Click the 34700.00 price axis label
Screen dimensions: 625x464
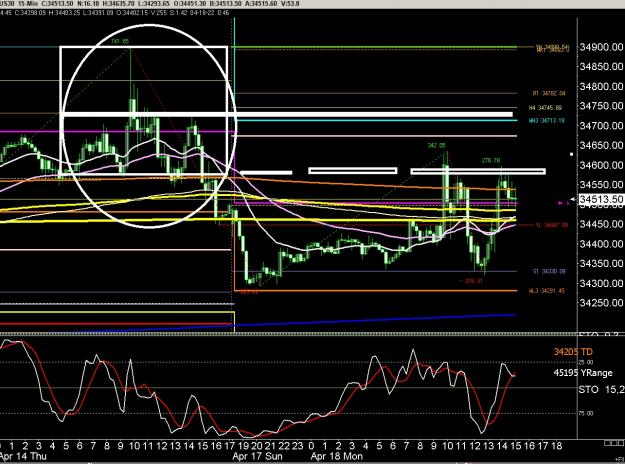[x=601, y=126]
